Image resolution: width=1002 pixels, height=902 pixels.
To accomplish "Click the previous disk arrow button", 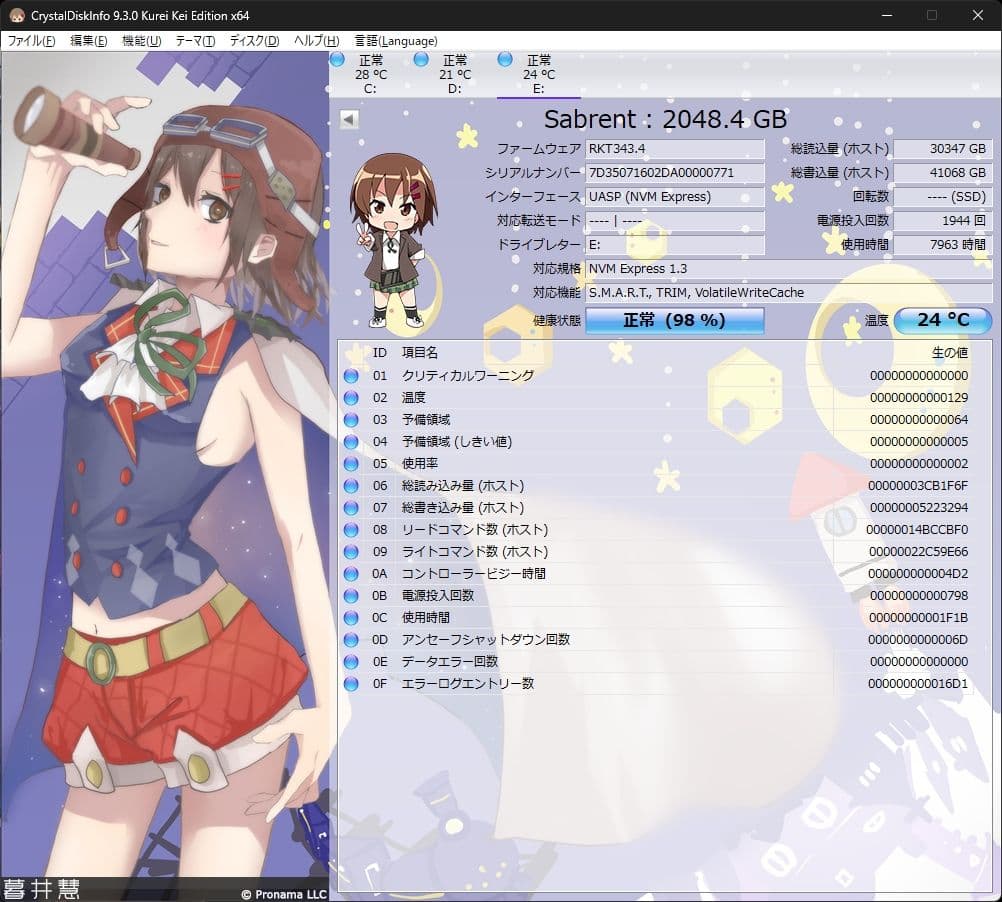I will (x=349, y=119).
